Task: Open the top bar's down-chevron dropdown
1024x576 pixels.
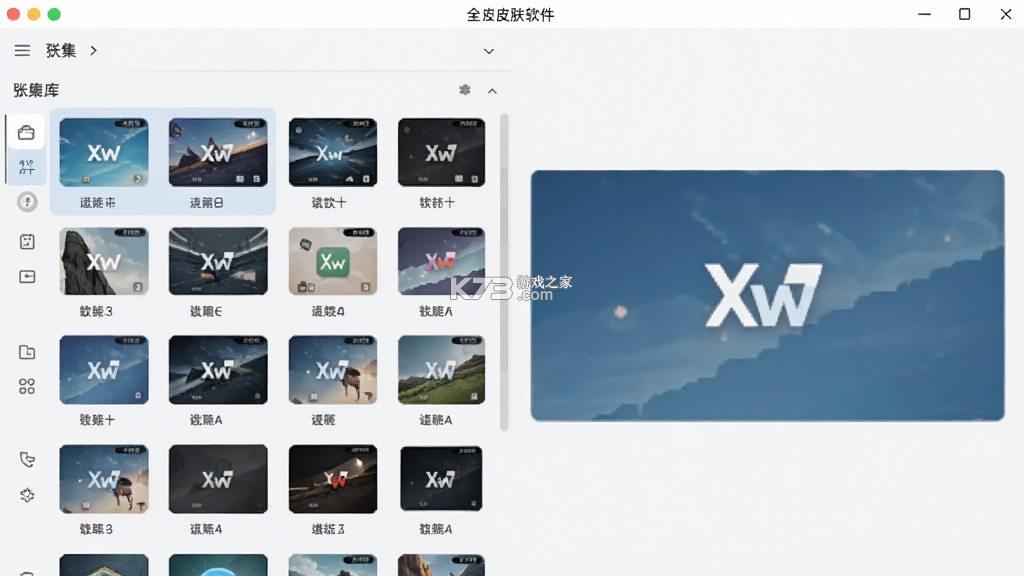Action: 488,51
